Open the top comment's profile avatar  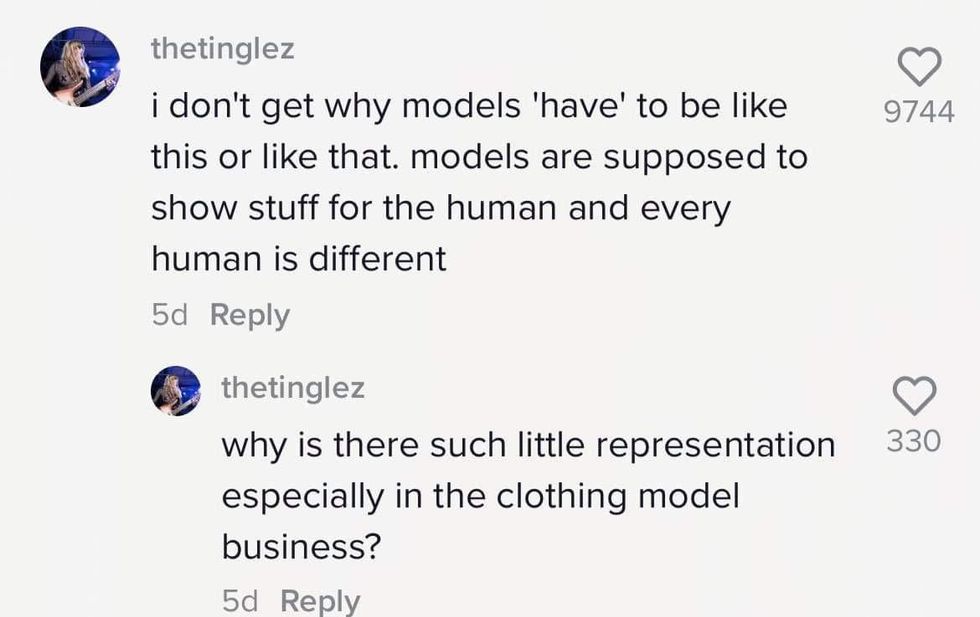pos(79,68)
